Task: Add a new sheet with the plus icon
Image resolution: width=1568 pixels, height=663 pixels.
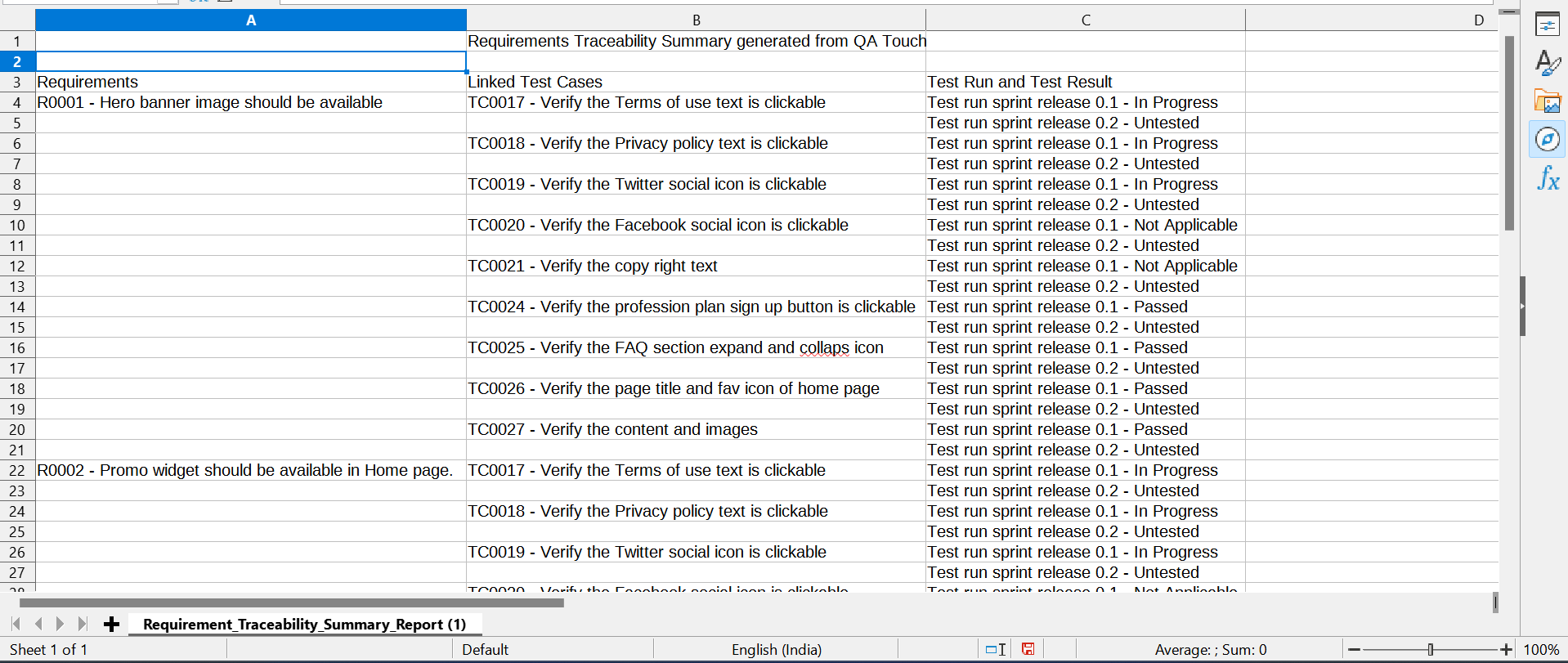Action: point(112,625)
